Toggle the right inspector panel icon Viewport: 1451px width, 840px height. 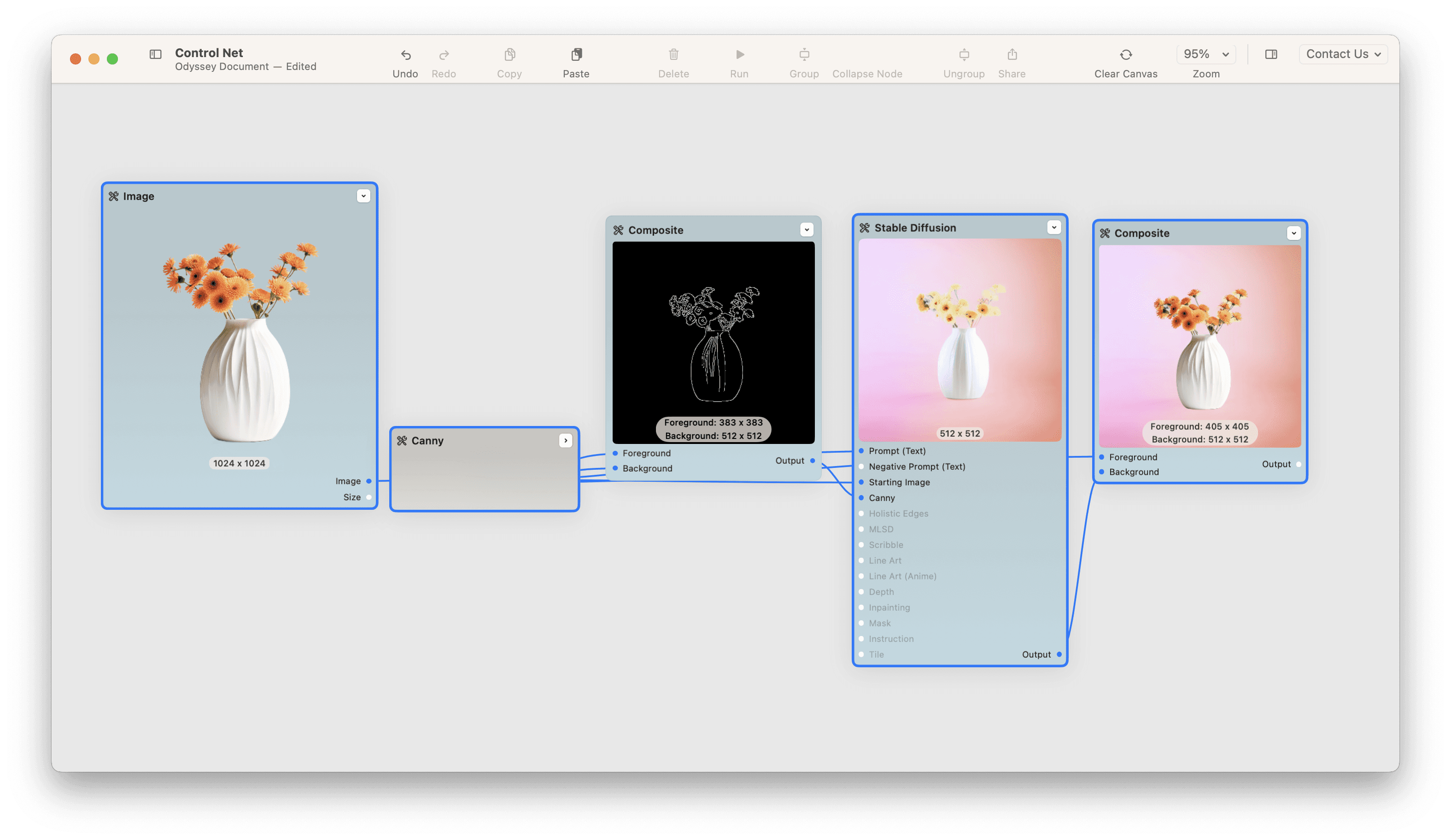[x=1271, y=54]
